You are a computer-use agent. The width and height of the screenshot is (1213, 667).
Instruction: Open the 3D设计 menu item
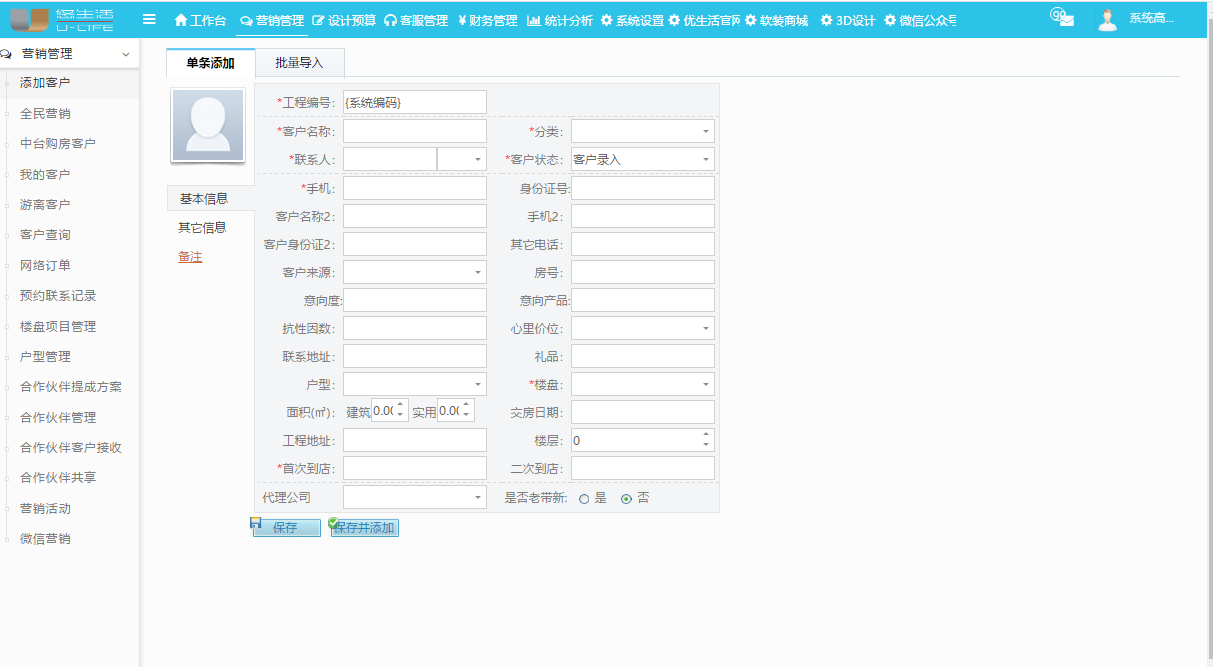pos(856,17)
